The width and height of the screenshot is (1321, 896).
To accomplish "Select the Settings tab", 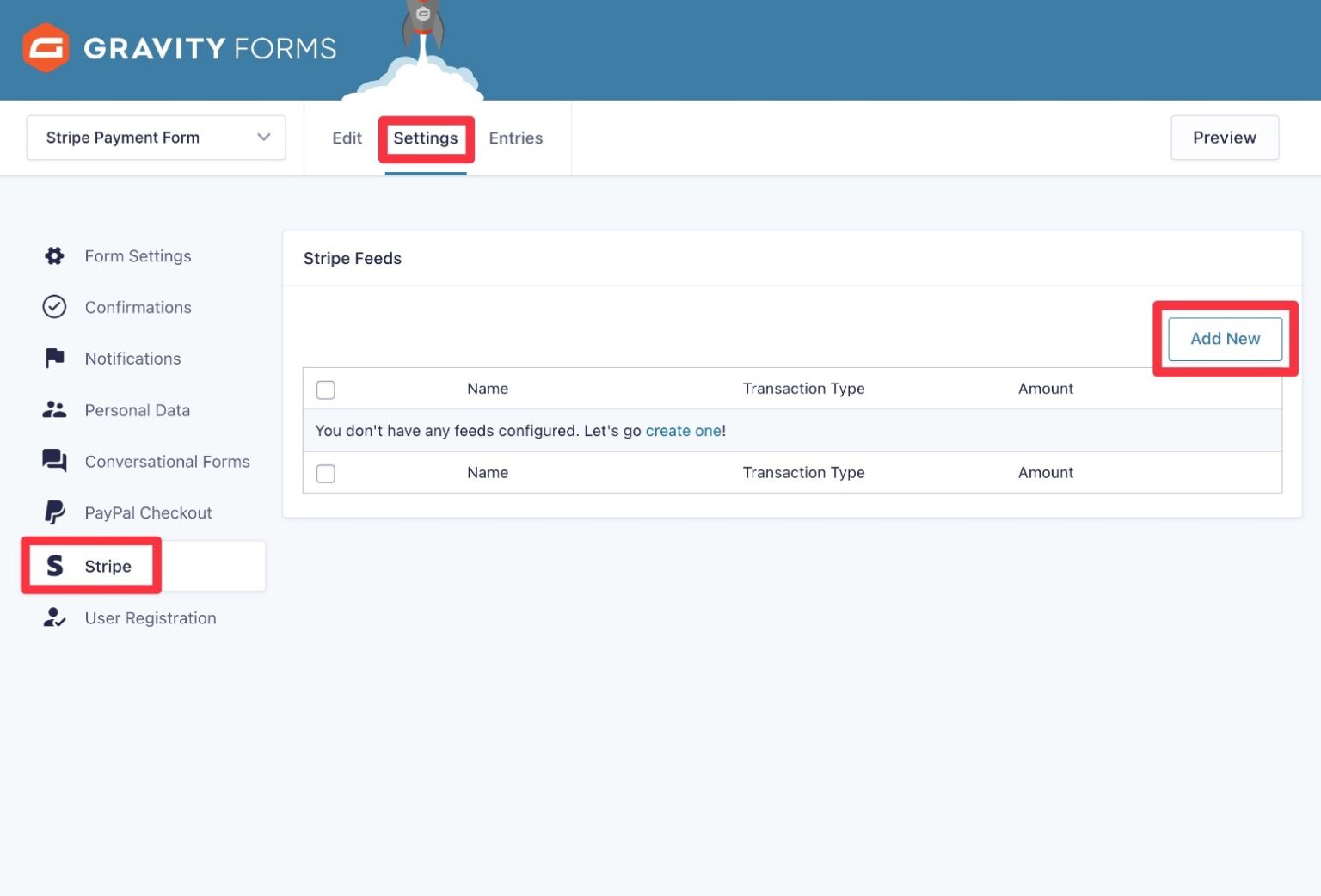I will (426, 138).
